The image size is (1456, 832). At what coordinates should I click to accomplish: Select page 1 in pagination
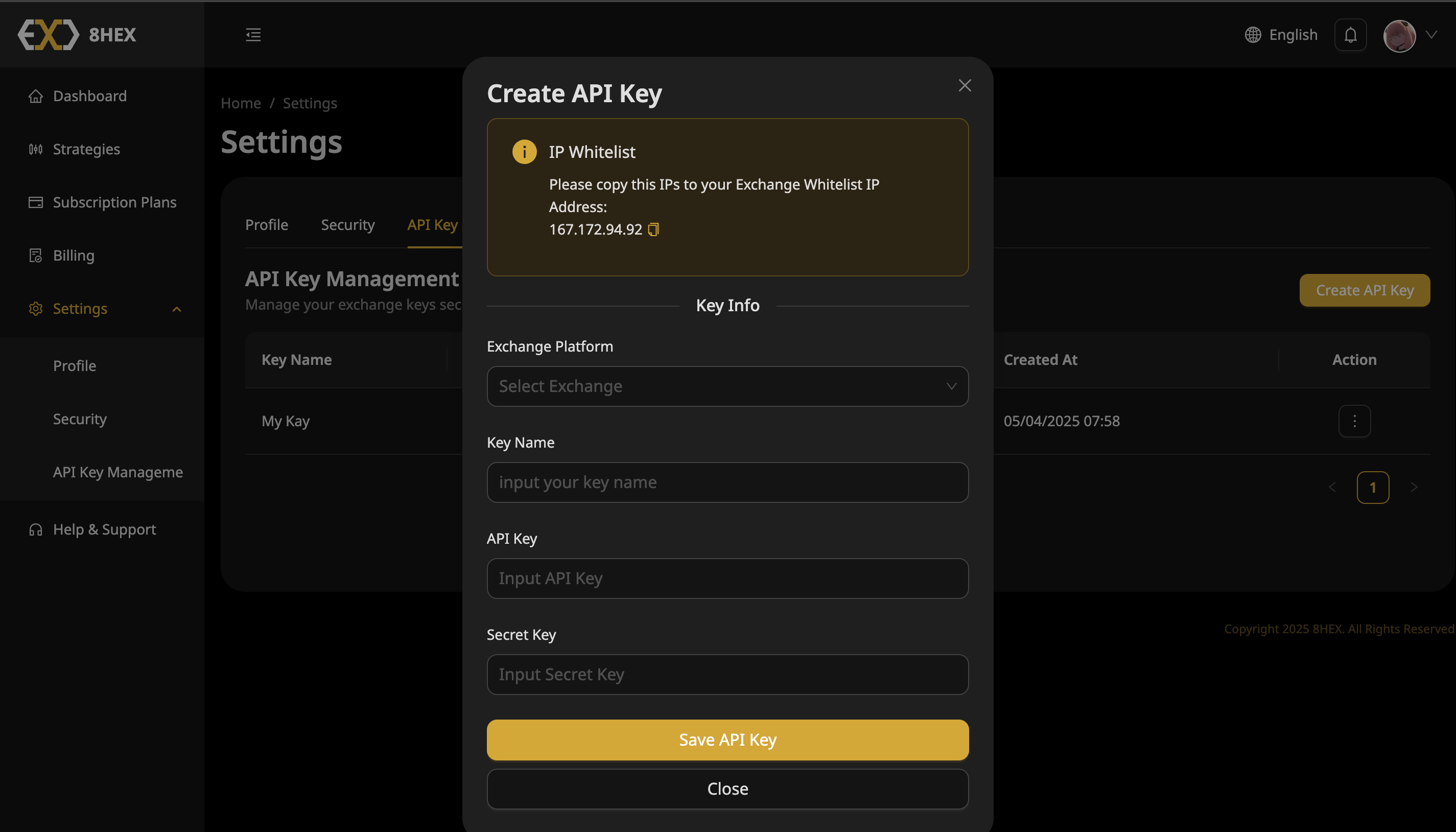1373,487
